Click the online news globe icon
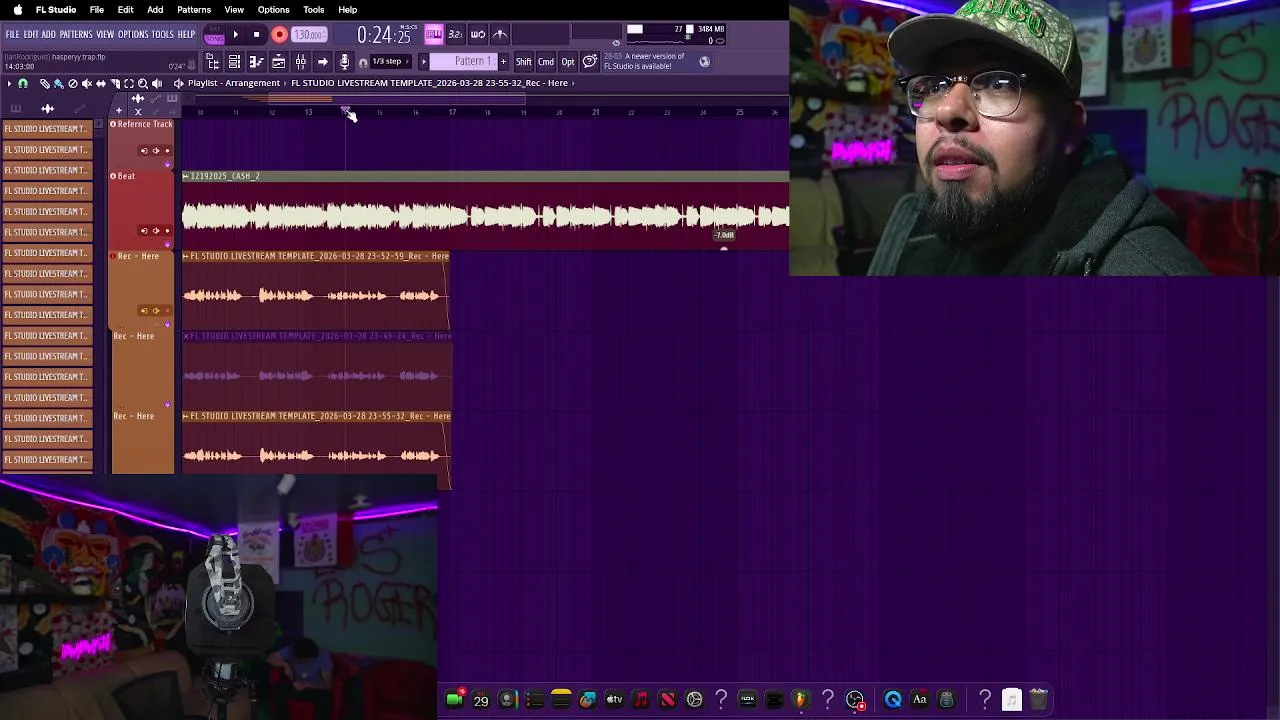The image size is (1280, 720). [x=704, y=61]
